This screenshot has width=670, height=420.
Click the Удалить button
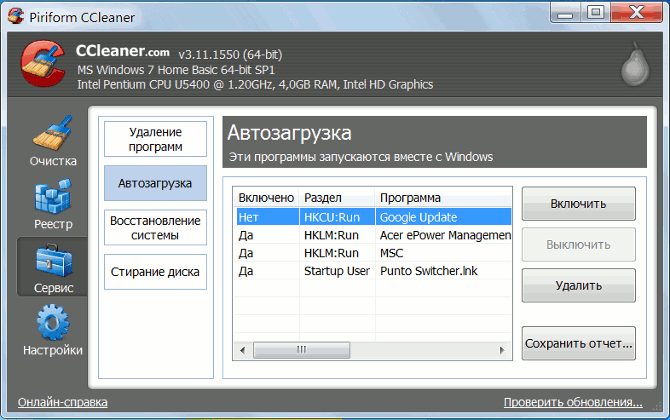click(579, 285)
